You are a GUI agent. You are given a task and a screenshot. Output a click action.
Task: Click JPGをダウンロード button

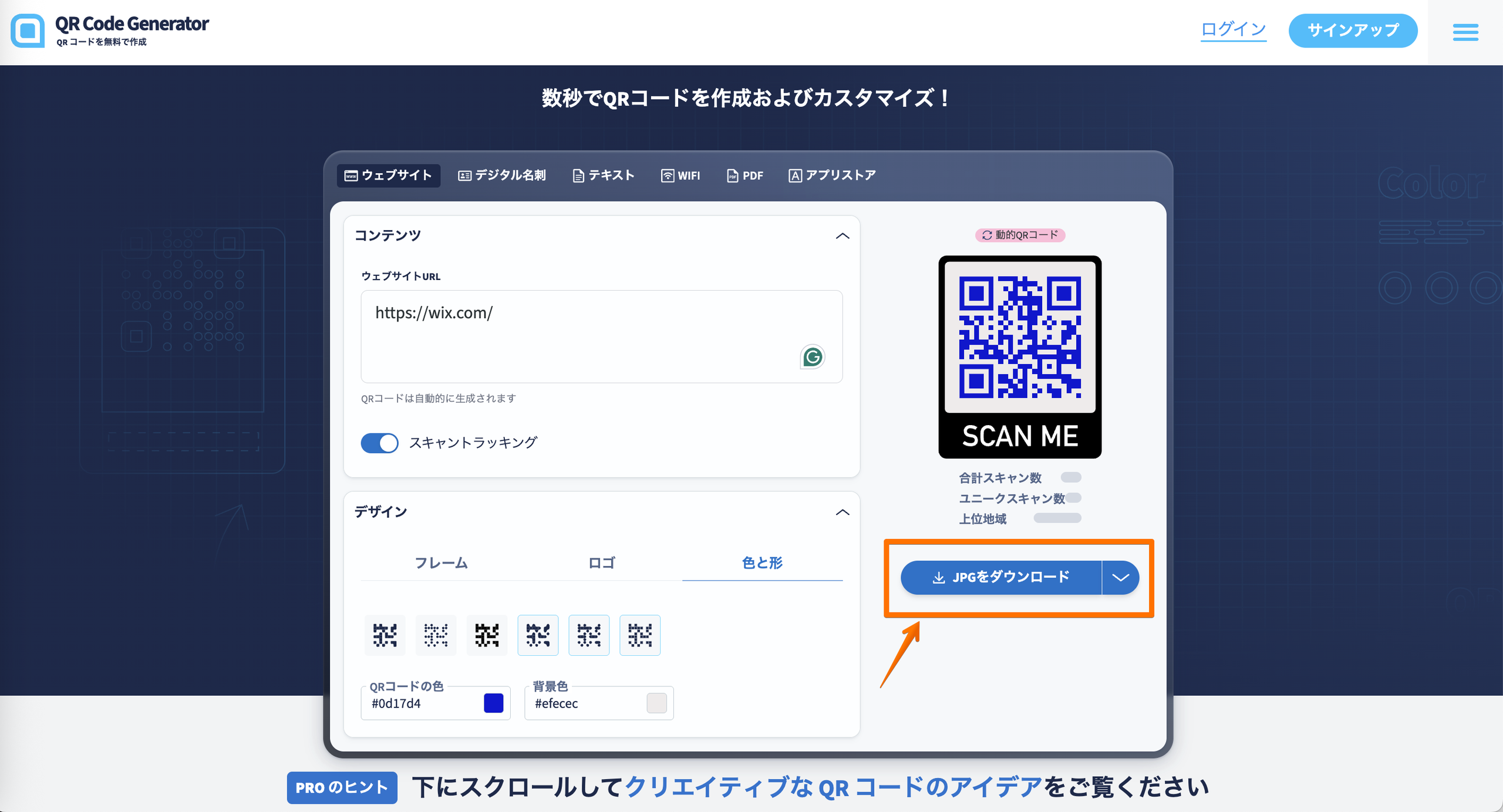[1001, 578]
